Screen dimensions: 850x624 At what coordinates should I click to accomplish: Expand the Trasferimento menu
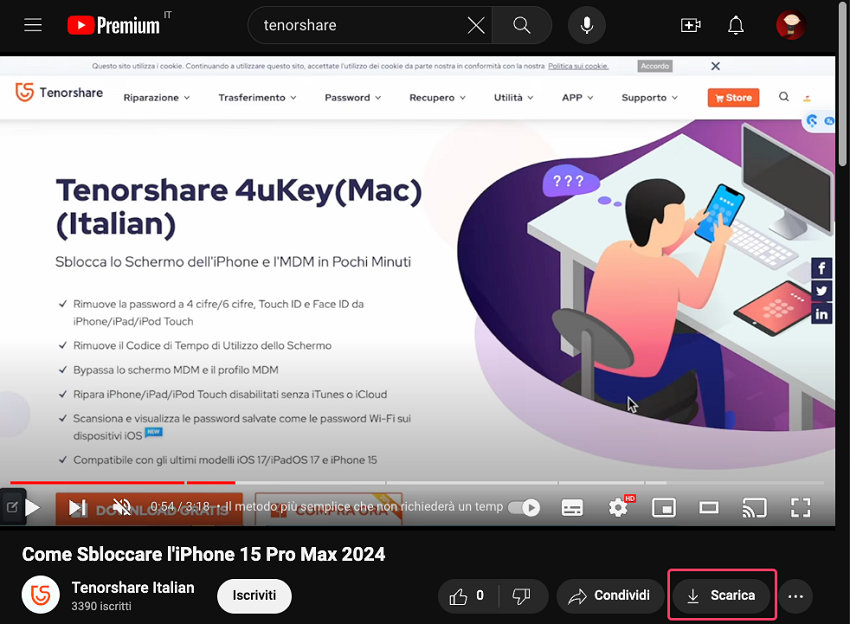[257, 98]
